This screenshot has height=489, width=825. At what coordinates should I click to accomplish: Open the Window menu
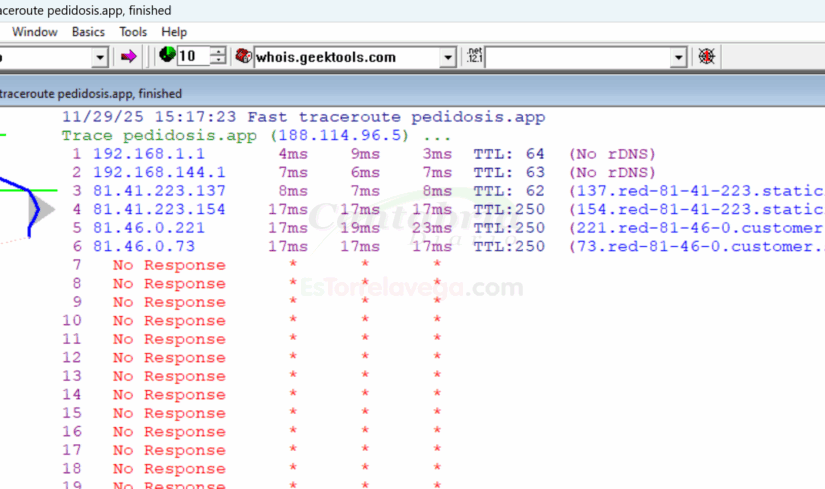pos(35,32)
